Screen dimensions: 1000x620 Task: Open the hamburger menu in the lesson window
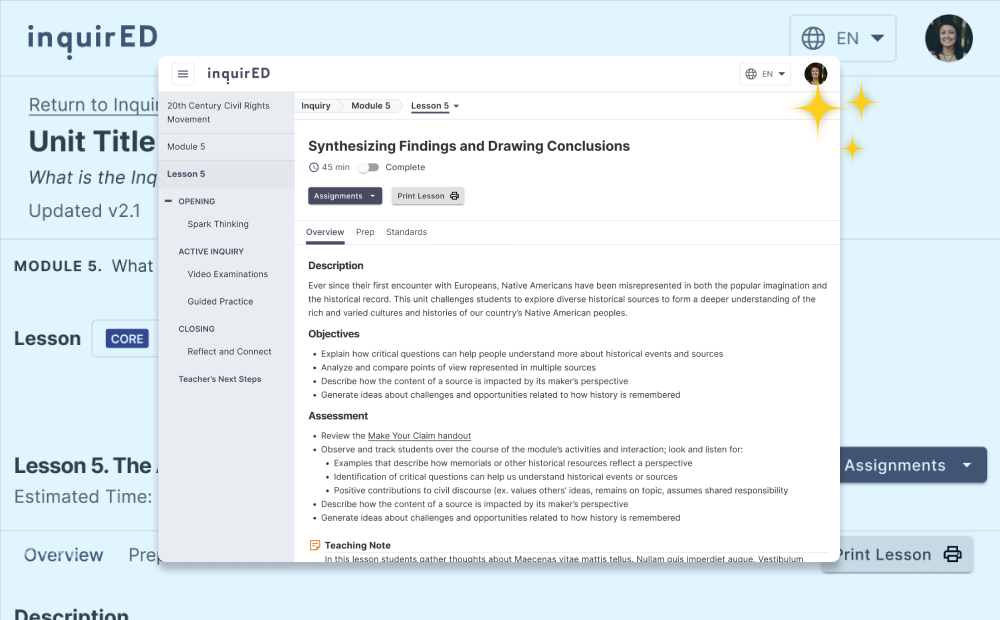[x=183, y=74]
